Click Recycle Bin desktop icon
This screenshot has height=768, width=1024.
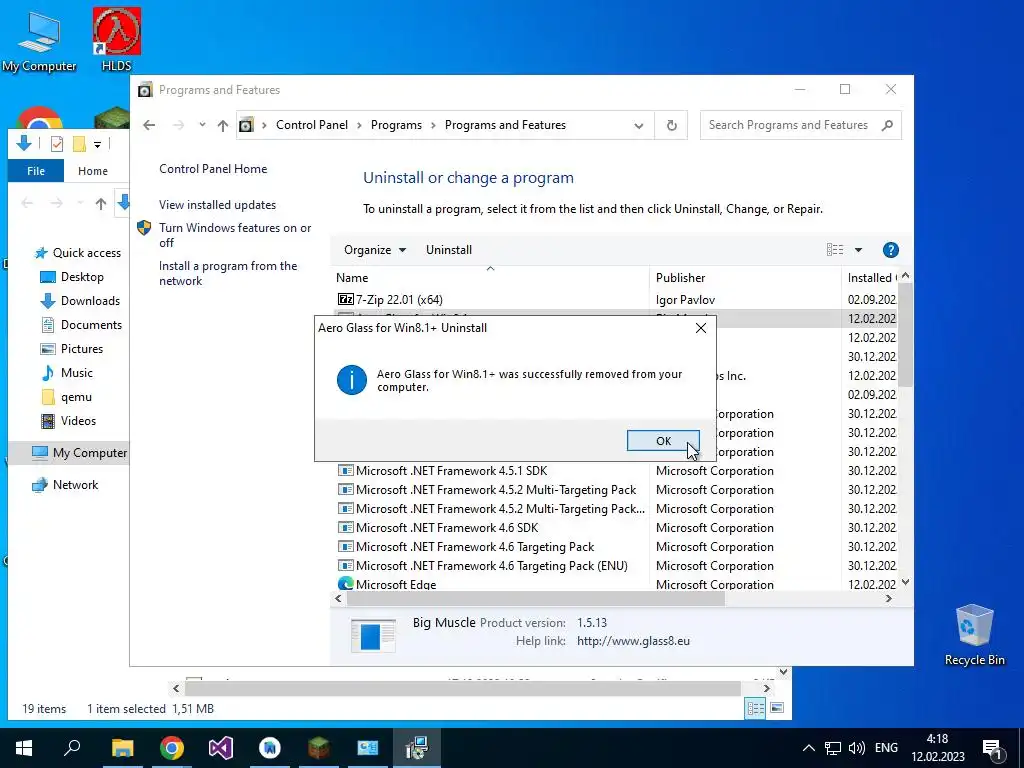click(x=974, y=635)
